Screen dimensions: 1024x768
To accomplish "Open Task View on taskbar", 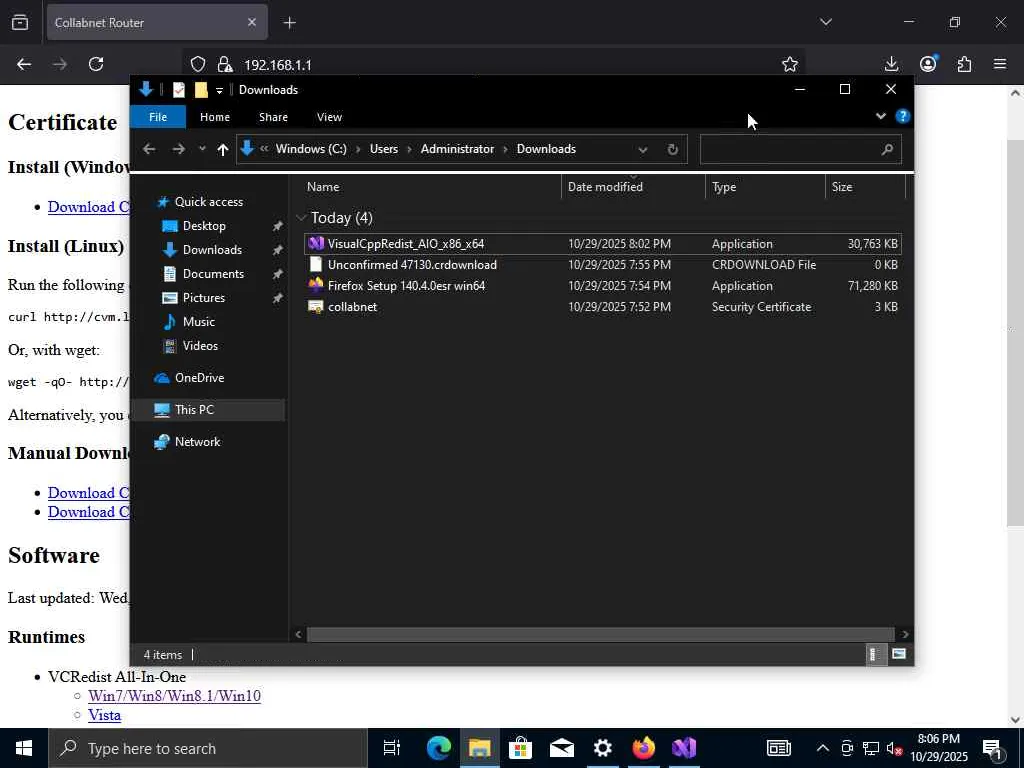I will click(391, 748).
